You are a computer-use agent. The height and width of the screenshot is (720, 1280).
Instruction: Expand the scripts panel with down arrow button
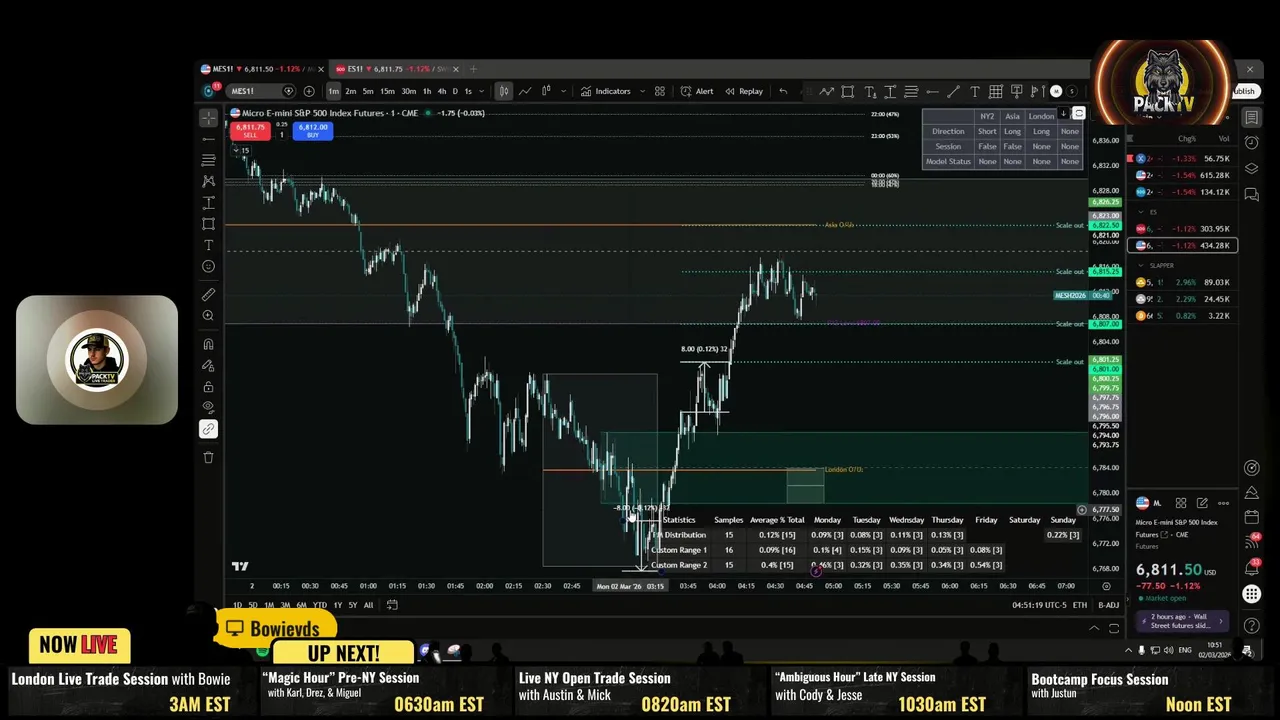click(x=1064, y=113)
